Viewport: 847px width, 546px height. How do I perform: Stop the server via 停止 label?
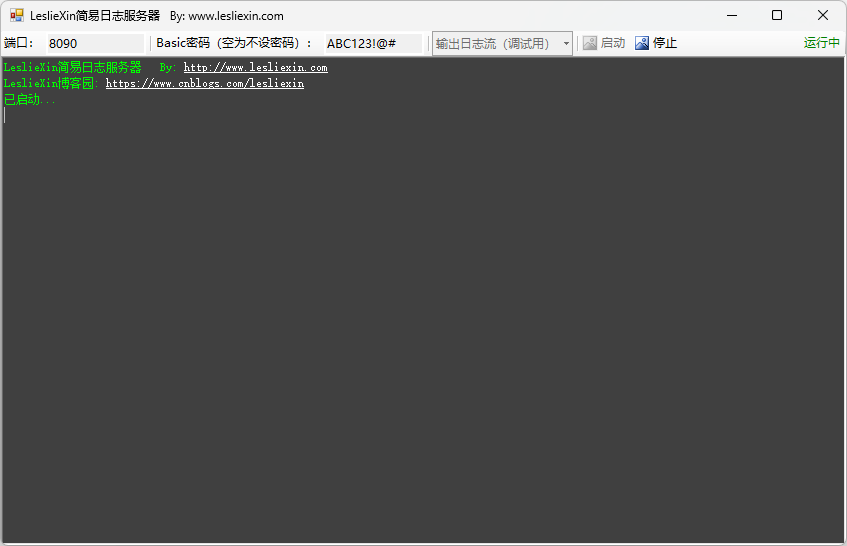664,43
